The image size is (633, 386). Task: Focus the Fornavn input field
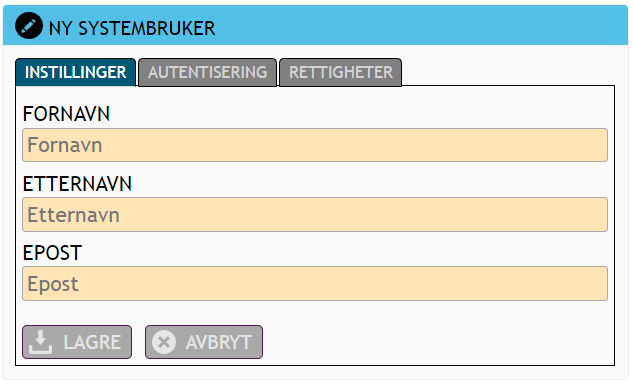tap(315, 145)
